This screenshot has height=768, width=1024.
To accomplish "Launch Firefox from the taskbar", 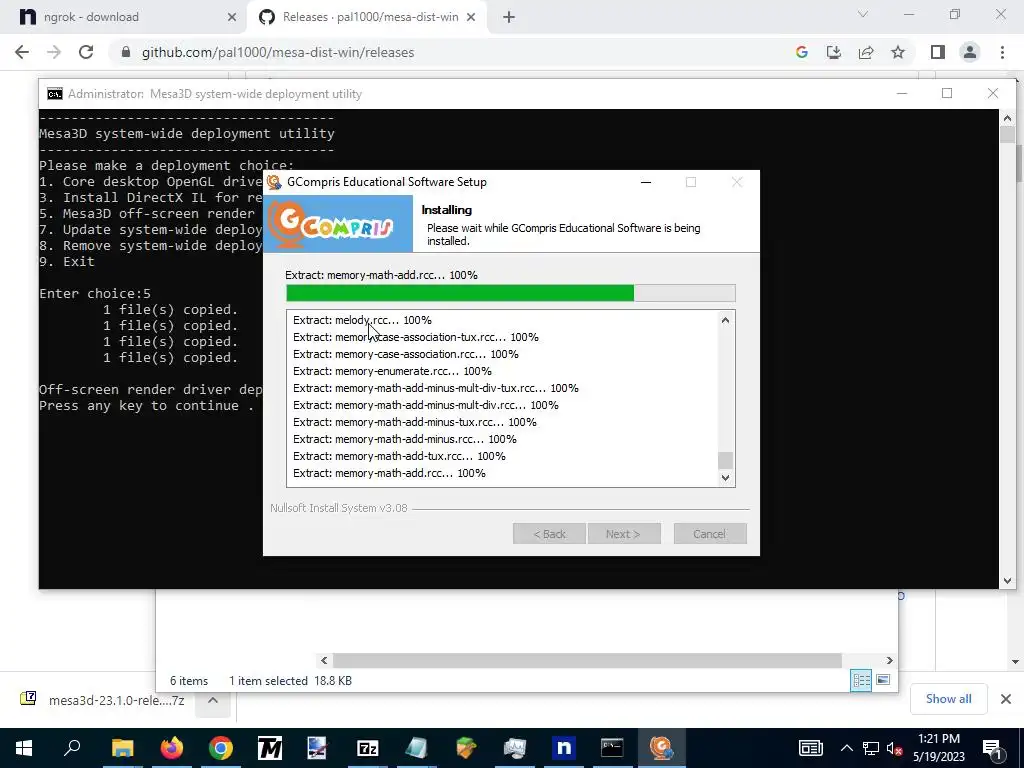I will [172, 748].
